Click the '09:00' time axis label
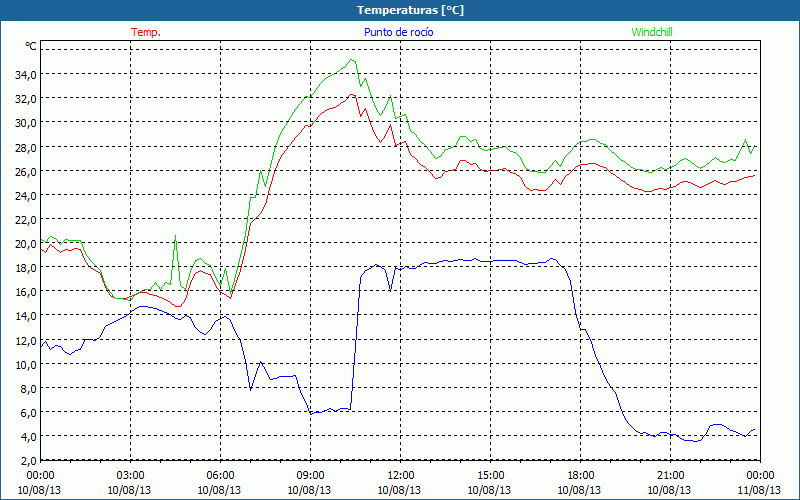The image size is (800, 500). point(310,475)
